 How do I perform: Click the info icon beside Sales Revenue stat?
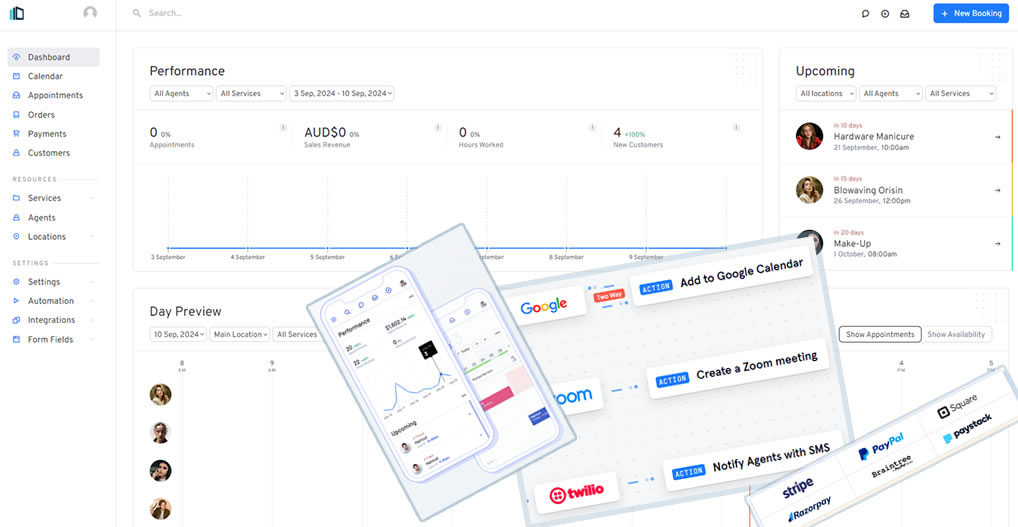438,127
